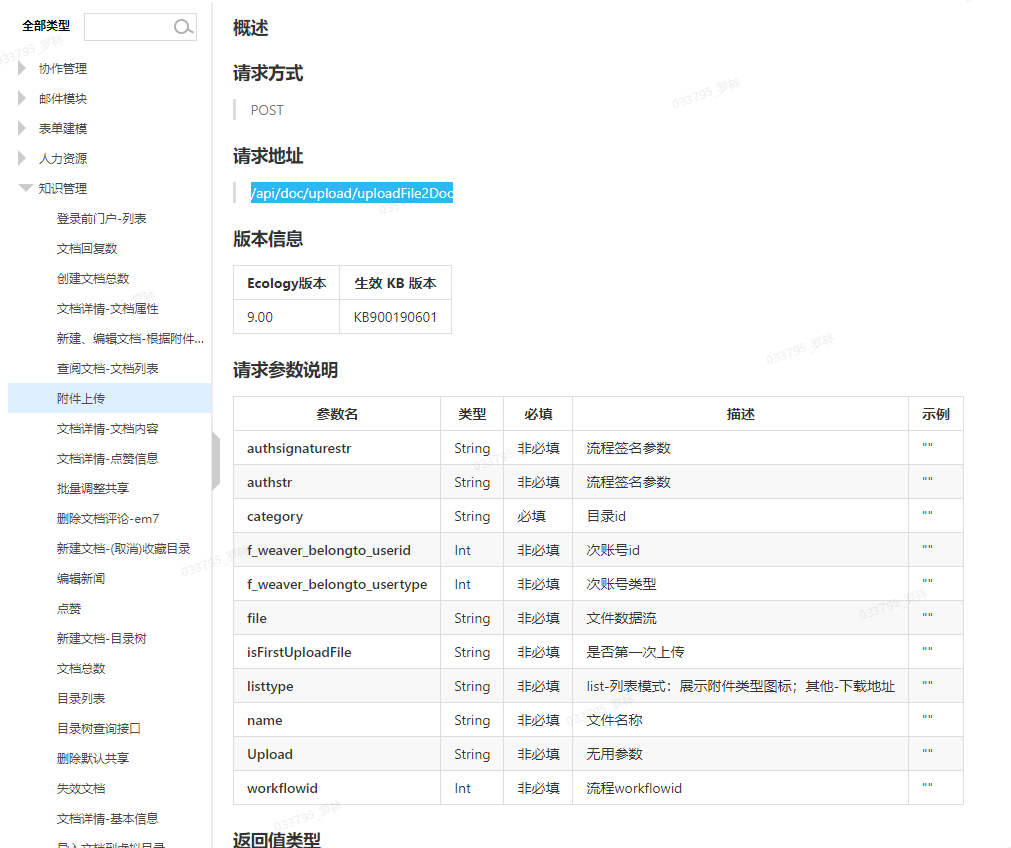Viewport: 1011px width, 848px height.
Task: Expand the 表单建模 tree node
Action: click(23, 129)
